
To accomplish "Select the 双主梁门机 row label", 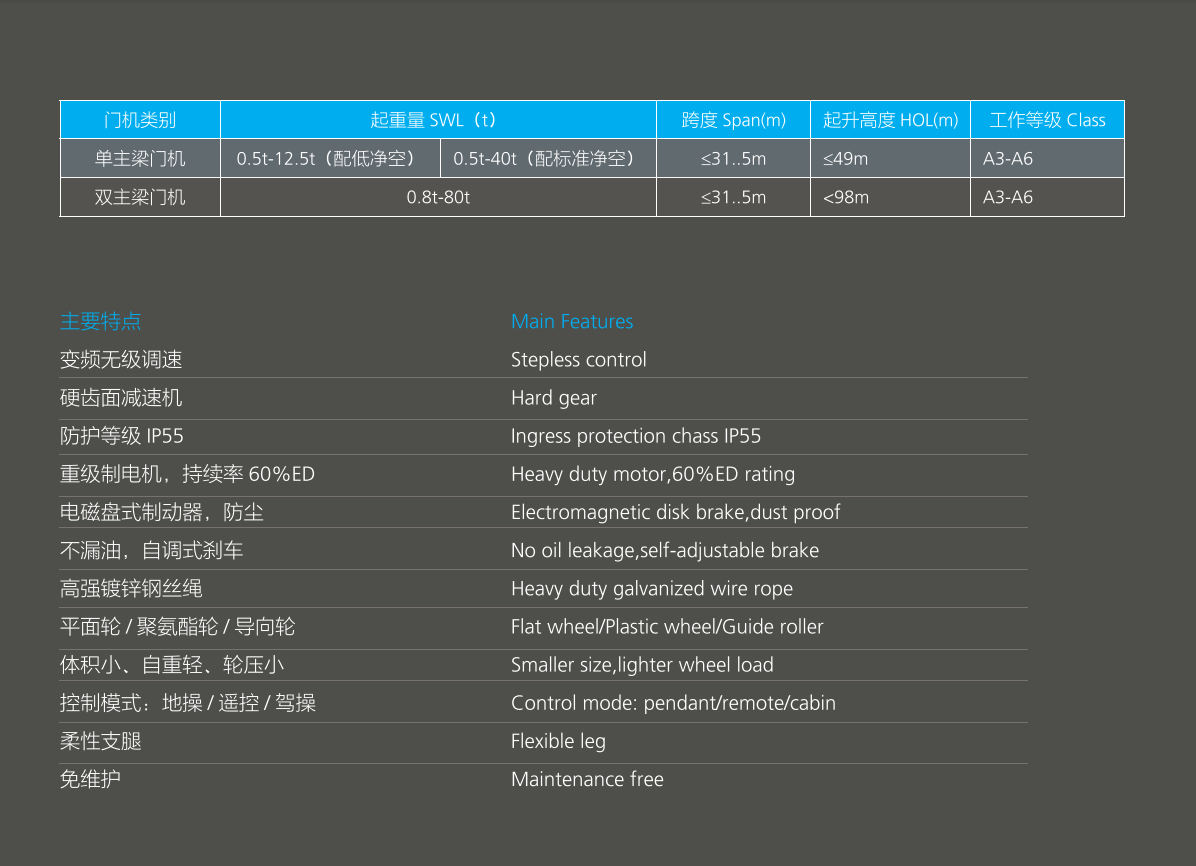I will (x=140, y=198).
